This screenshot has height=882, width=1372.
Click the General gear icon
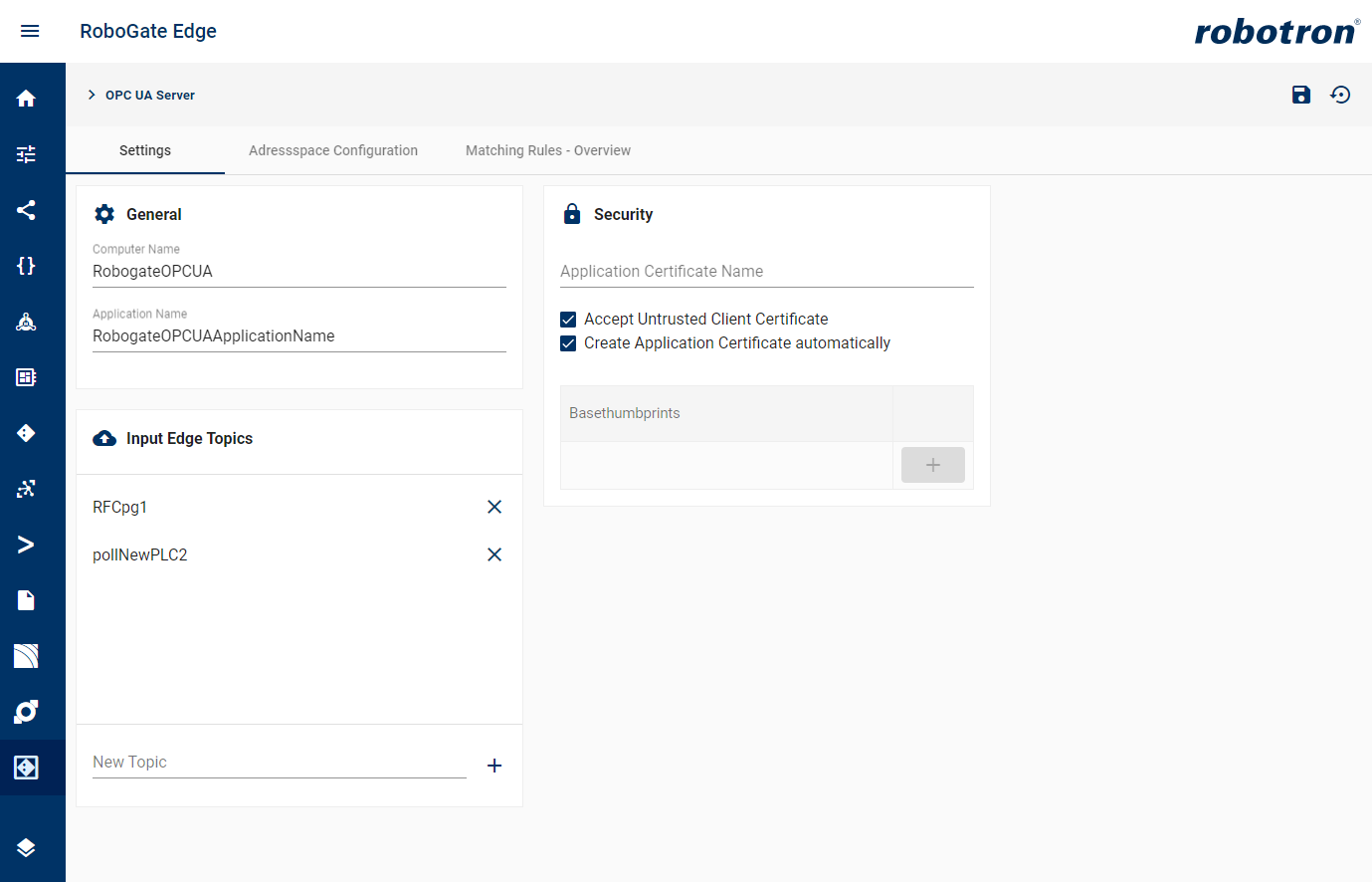point(104,214)
